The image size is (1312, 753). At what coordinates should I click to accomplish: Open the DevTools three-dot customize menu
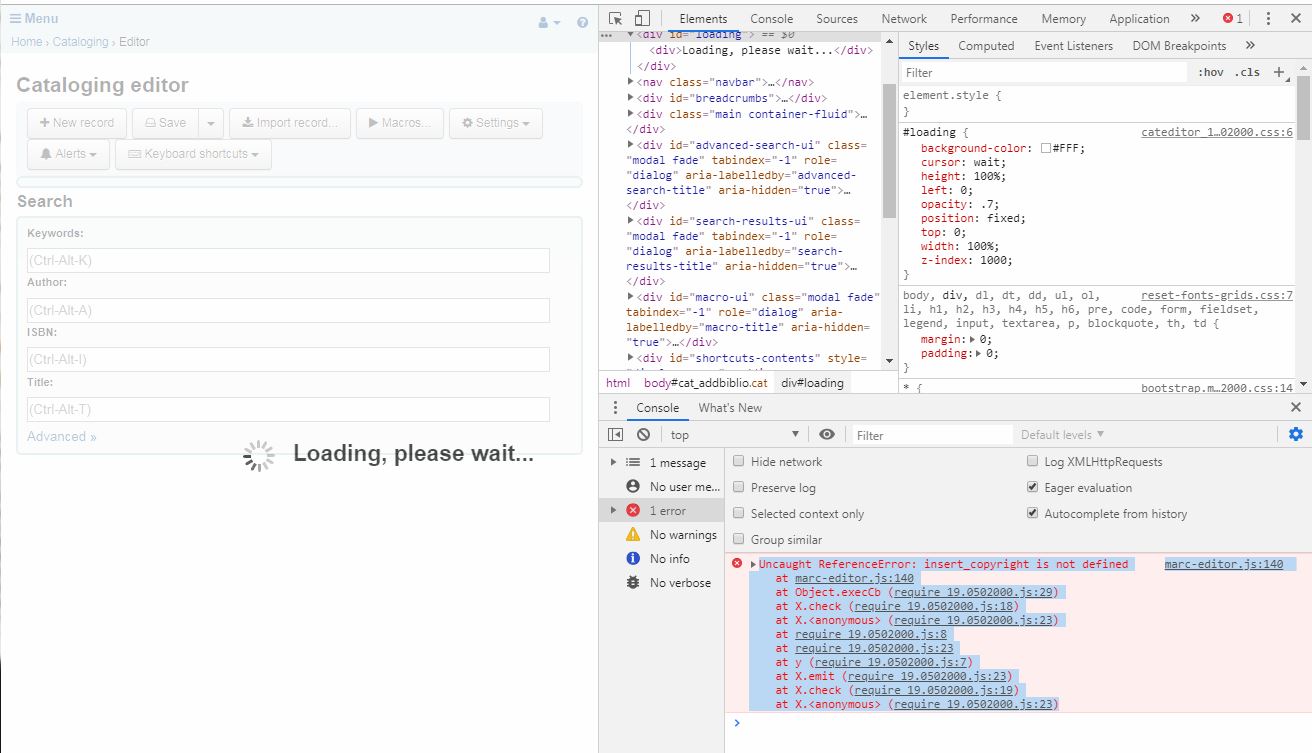[1268, 19]
